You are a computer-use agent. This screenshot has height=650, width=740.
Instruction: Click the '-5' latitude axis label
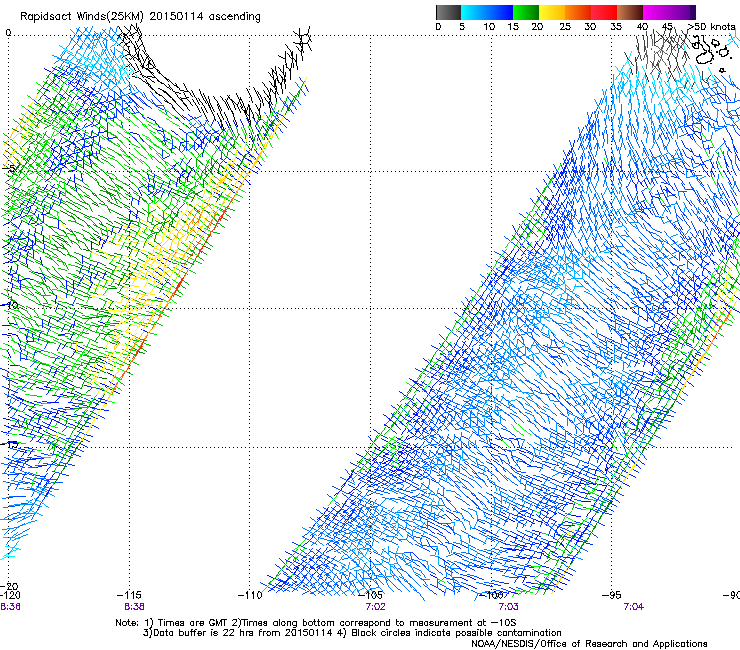tap(10, 169)
